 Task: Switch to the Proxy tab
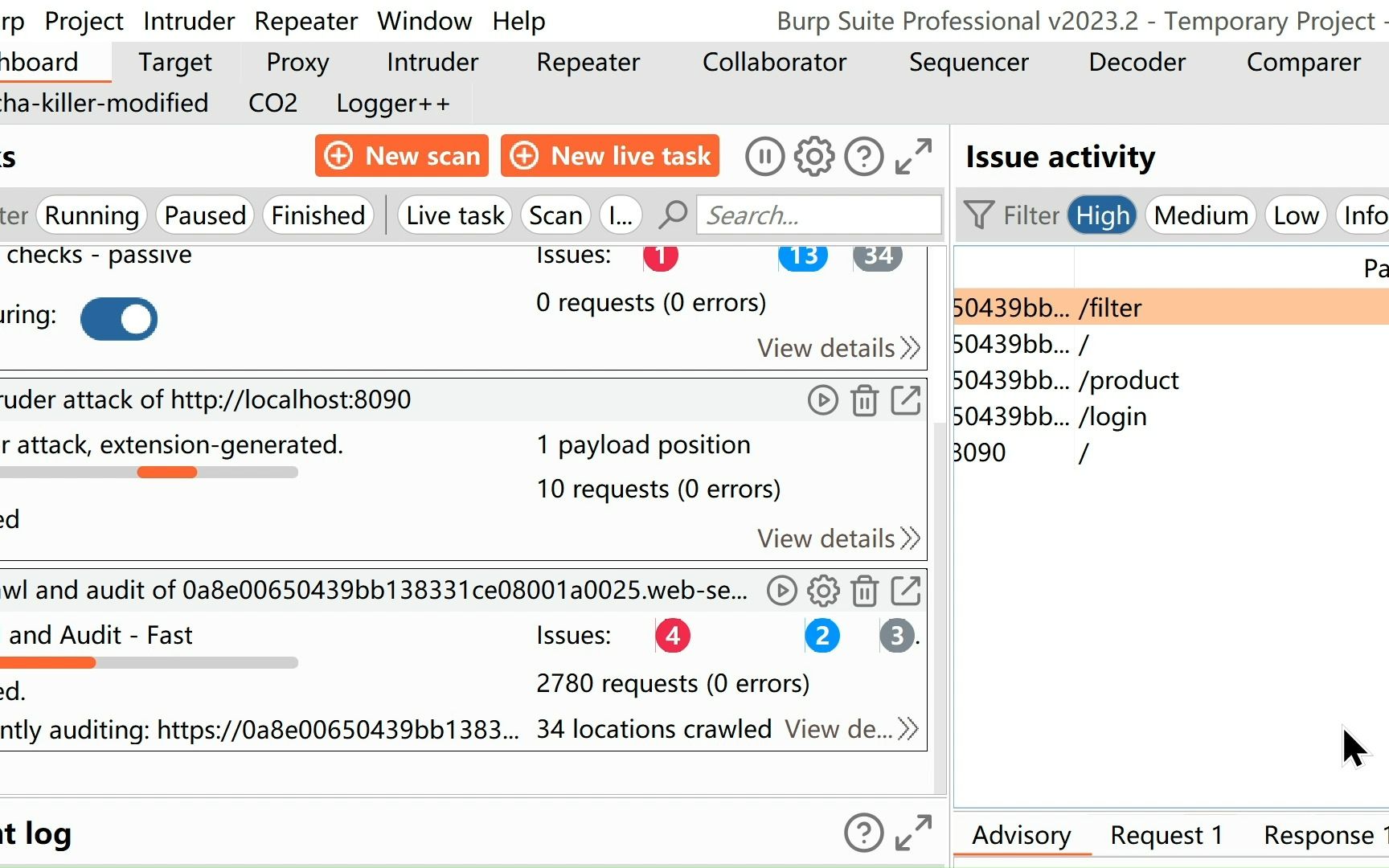[297, 63]
